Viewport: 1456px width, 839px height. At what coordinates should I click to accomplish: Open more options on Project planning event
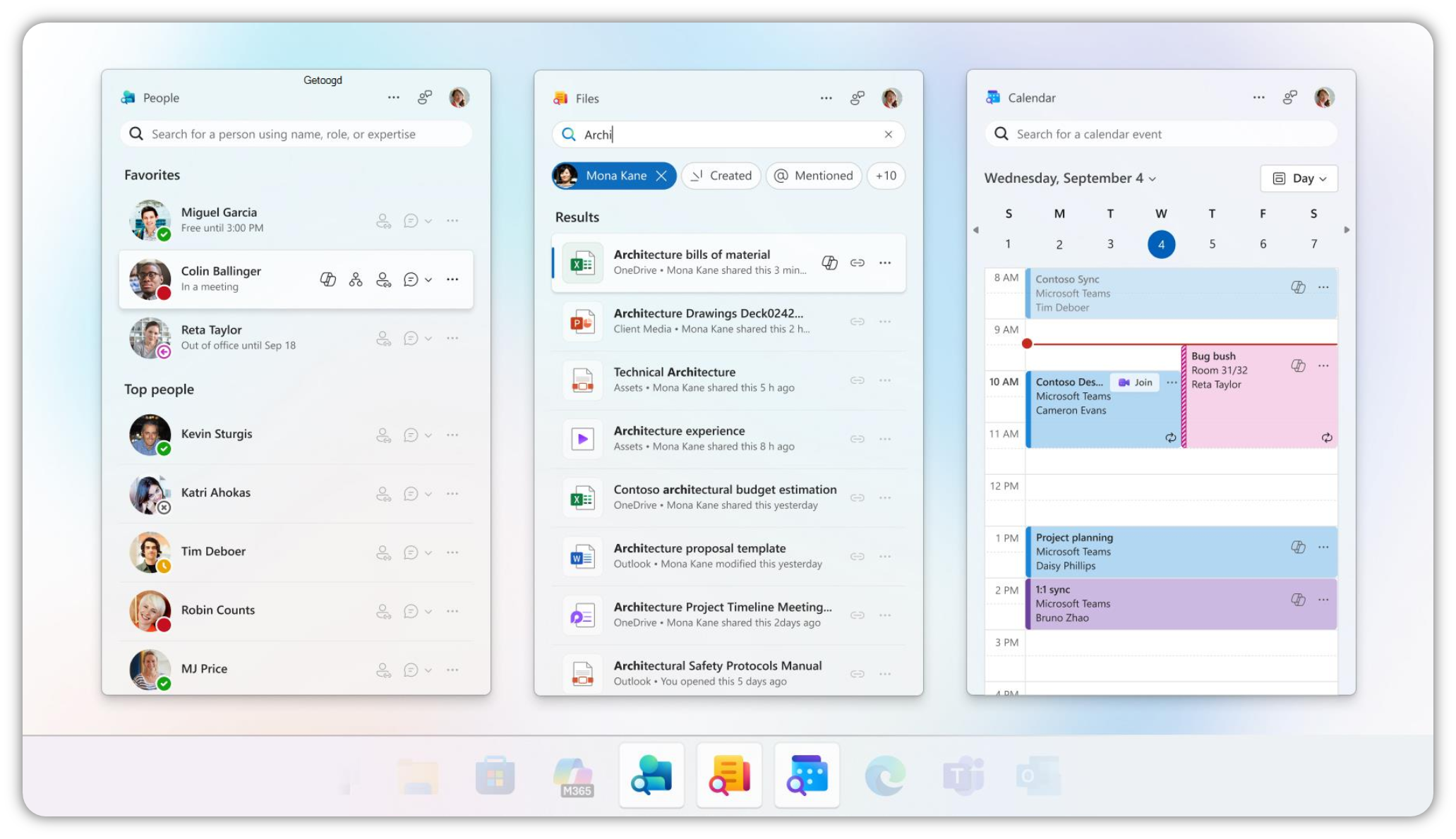point(1323,547)
